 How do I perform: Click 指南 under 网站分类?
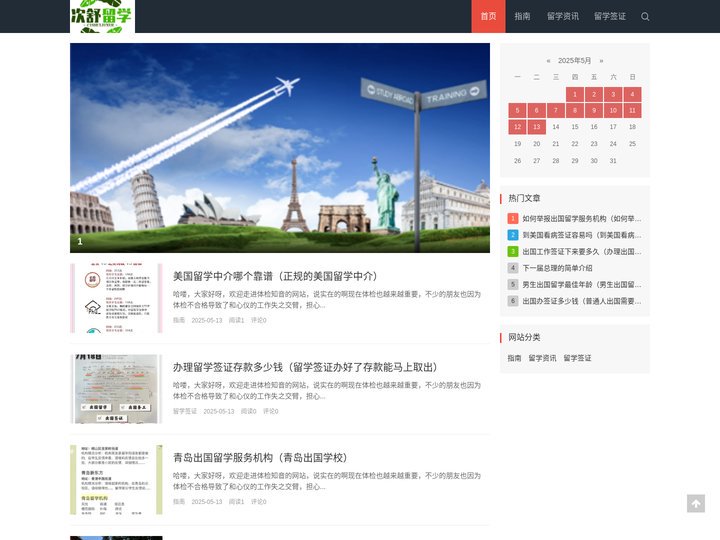tap(514, 358)
